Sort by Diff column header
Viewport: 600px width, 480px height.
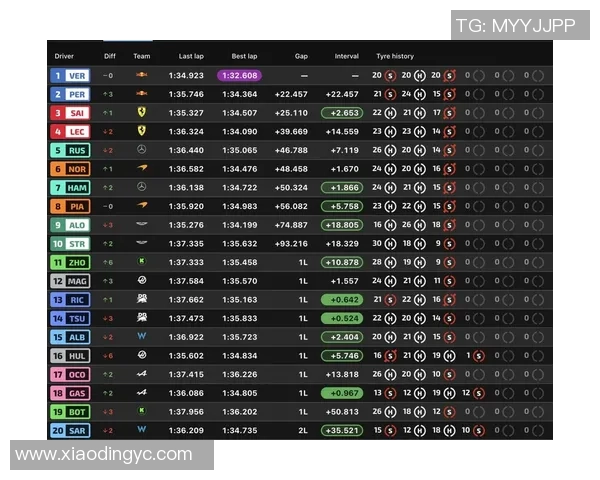coord(109,56)
